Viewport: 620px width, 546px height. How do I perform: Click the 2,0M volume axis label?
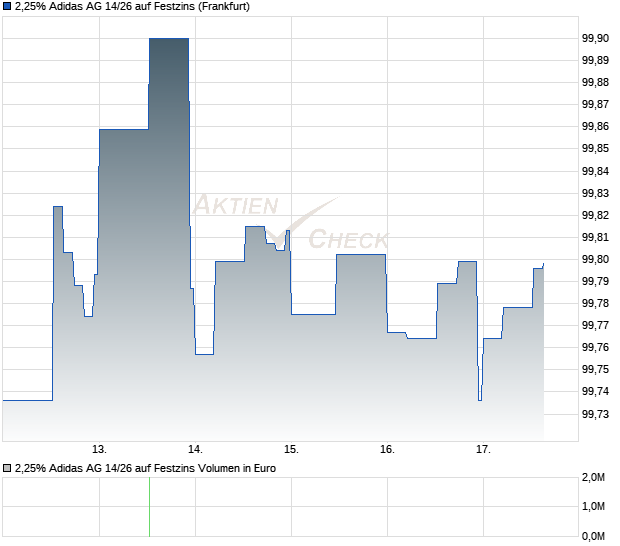(x=593, y=478)
